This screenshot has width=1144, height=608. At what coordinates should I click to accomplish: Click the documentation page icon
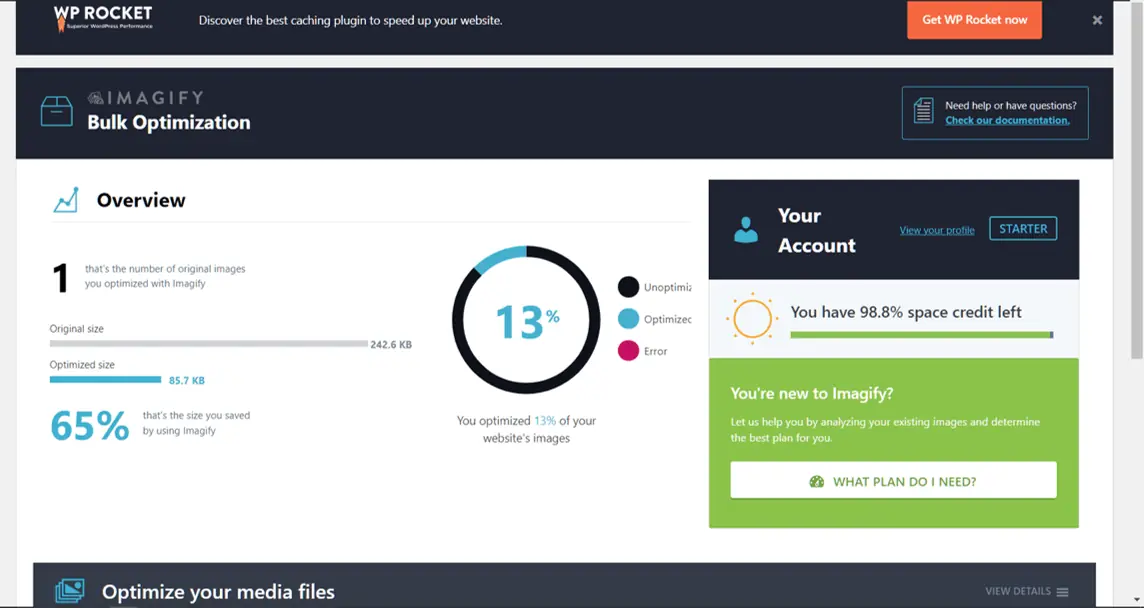[x=924, y=112]
